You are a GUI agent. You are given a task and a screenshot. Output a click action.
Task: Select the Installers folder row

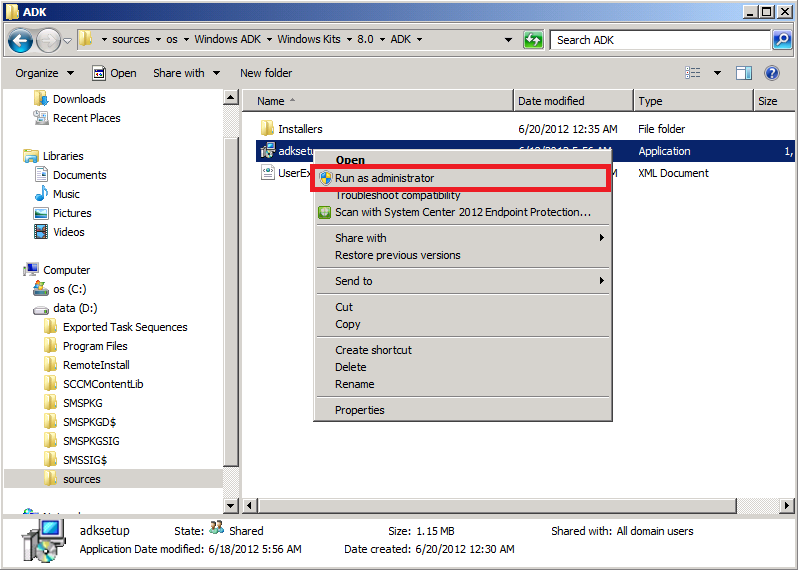pyautogui.click(x=524, y=129)
